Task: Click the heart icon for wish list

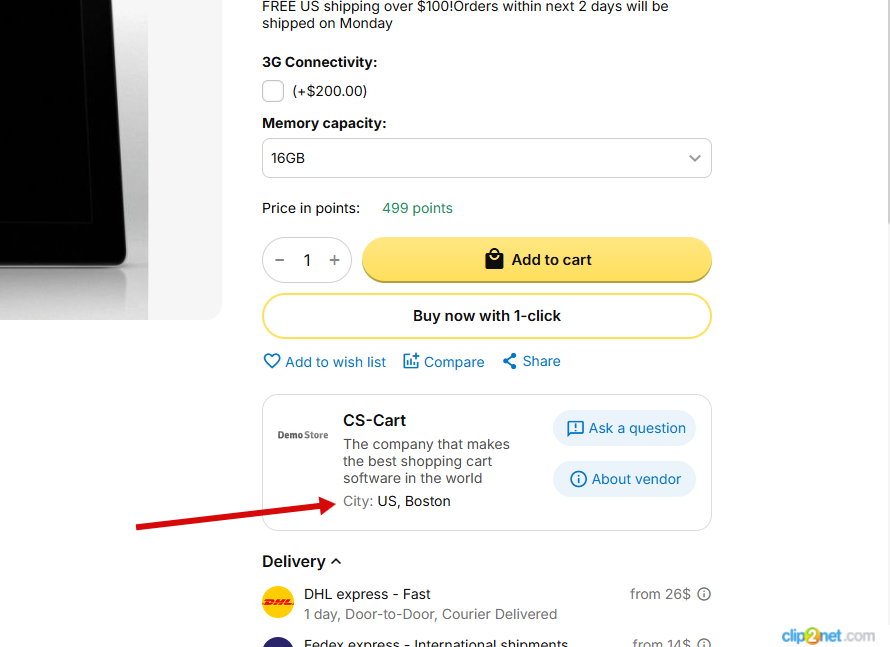Action: click(x=272, y=361)
